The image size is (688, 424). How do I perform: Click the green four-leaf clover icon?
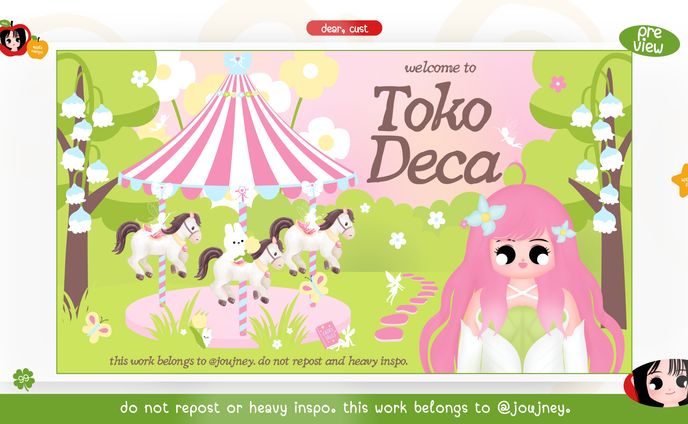pos(24,379)
